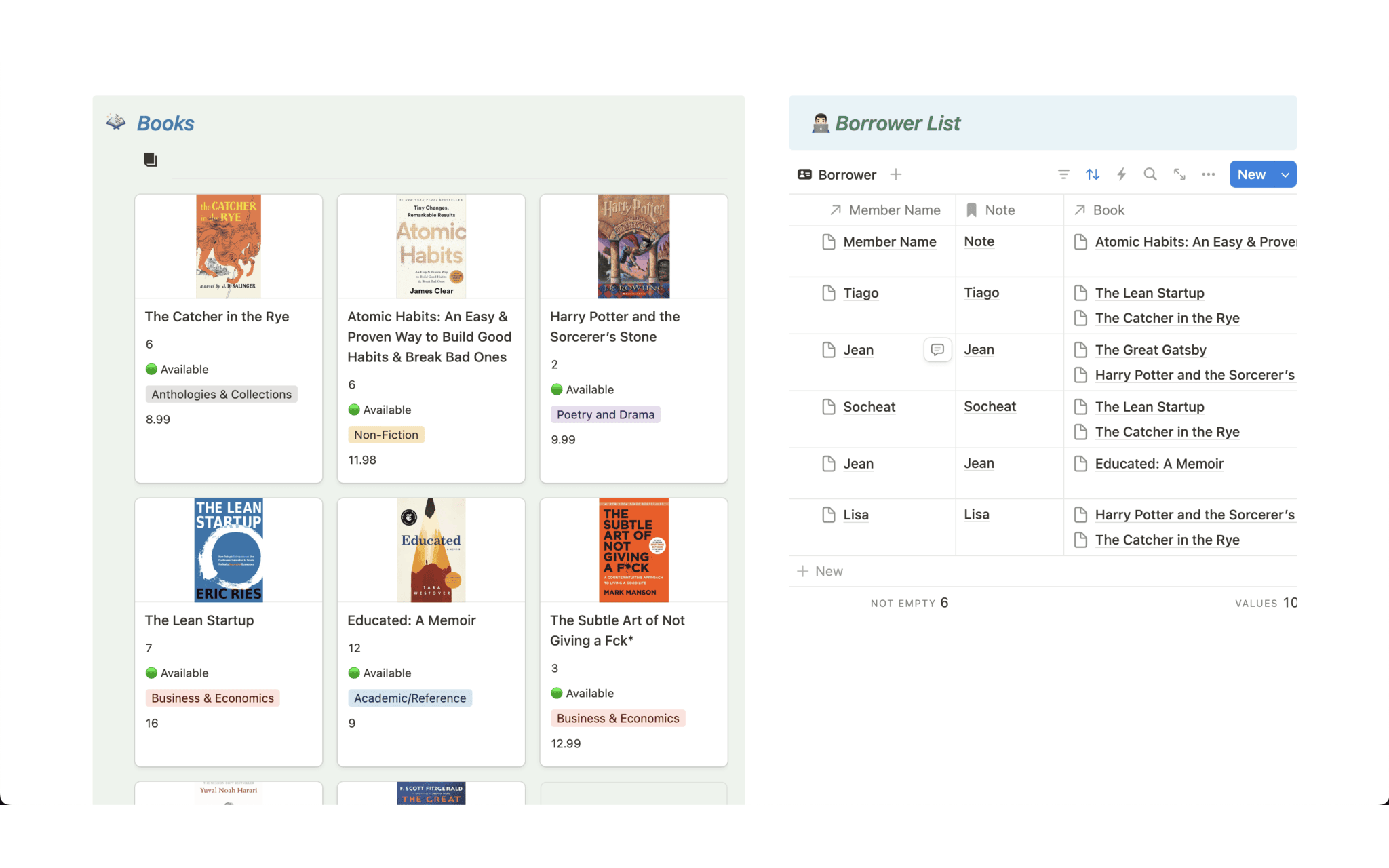Open The Lean Startup link in Tiago row
1389x868 pixels.
click(x=1150, y=293)
